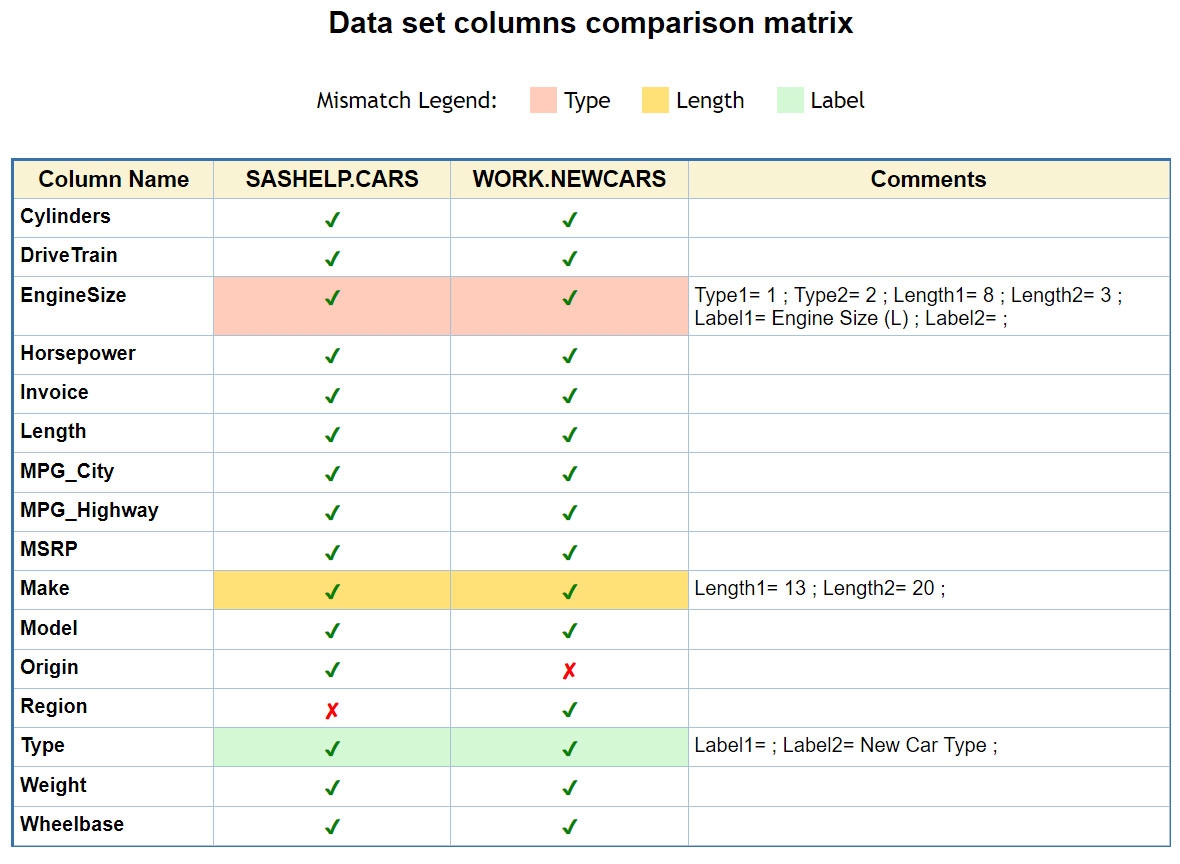Click the Comments column header
The height and width of the screenshot is (864, 1180).
point(928,179)
